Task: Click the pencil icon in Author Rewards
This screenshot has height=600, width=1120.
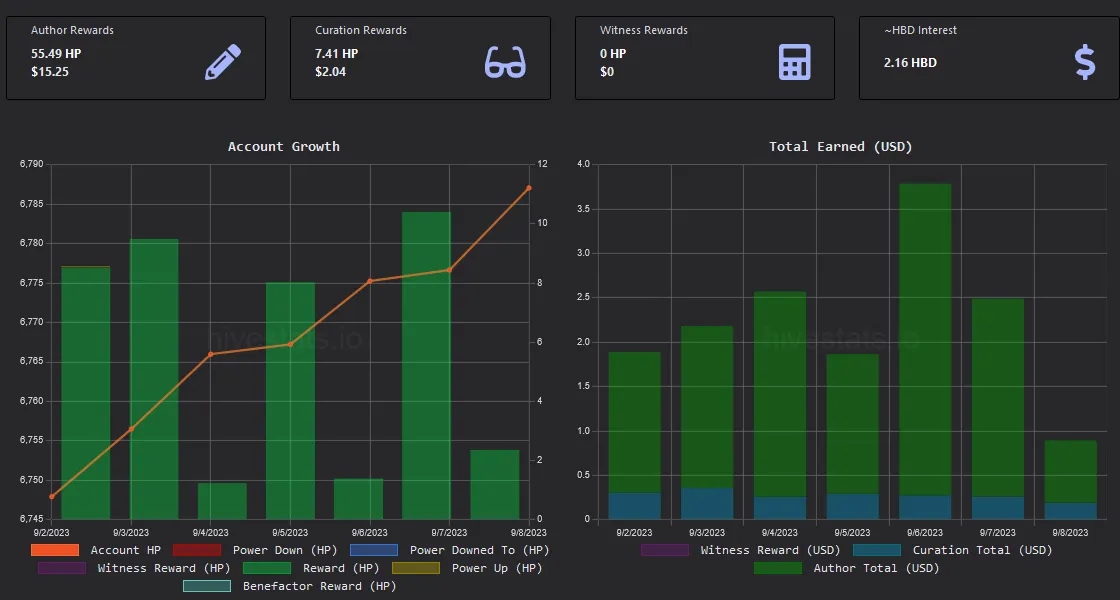Action: pyautogui.click(x=224, y=61)
